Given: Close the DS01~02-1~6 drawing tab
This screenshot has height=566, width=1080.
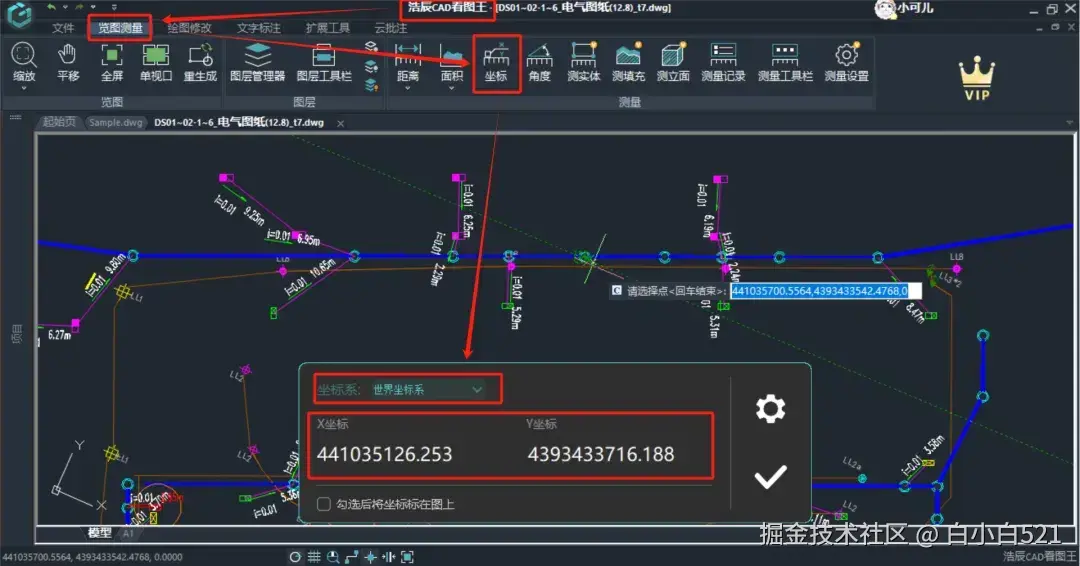Looking at the screenshot, I should (x=340, y=124).
